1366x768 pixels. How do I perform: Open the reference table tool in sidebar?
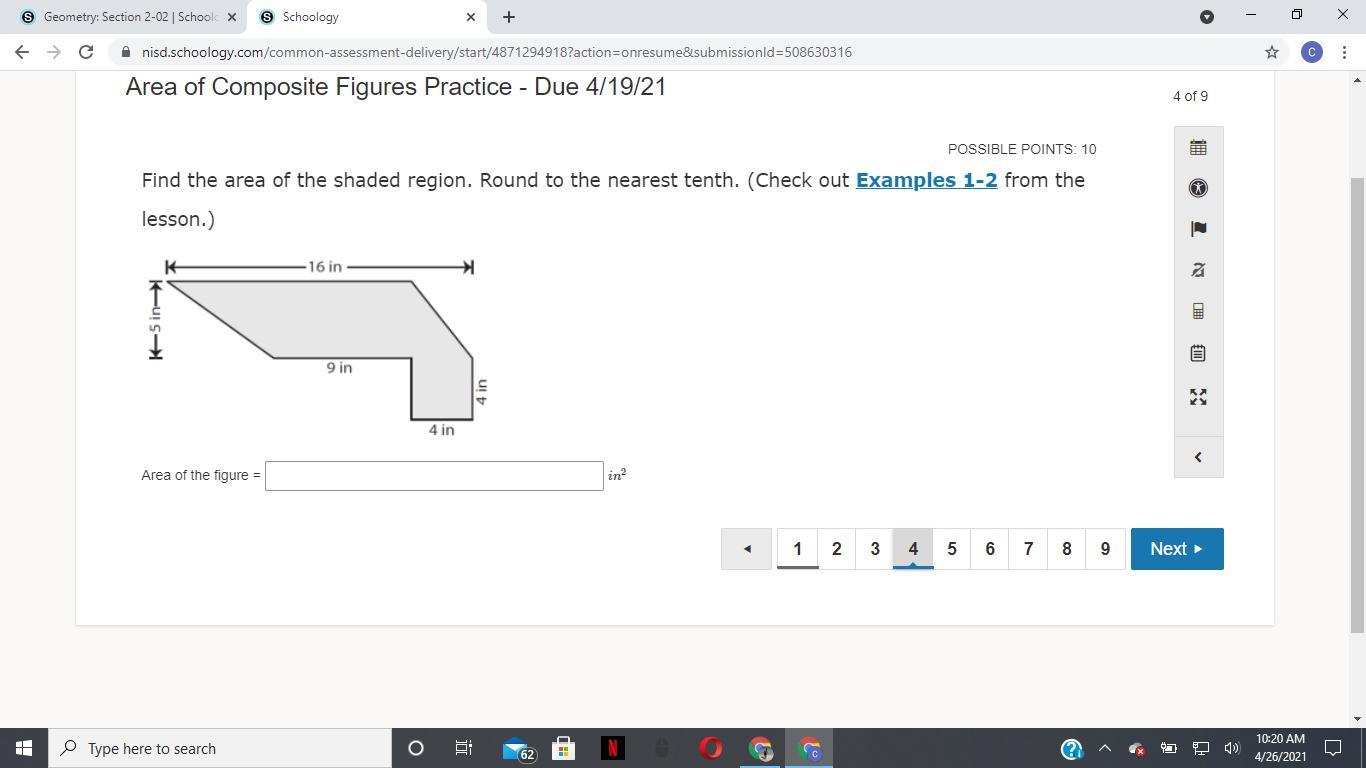click(1198, 148)
